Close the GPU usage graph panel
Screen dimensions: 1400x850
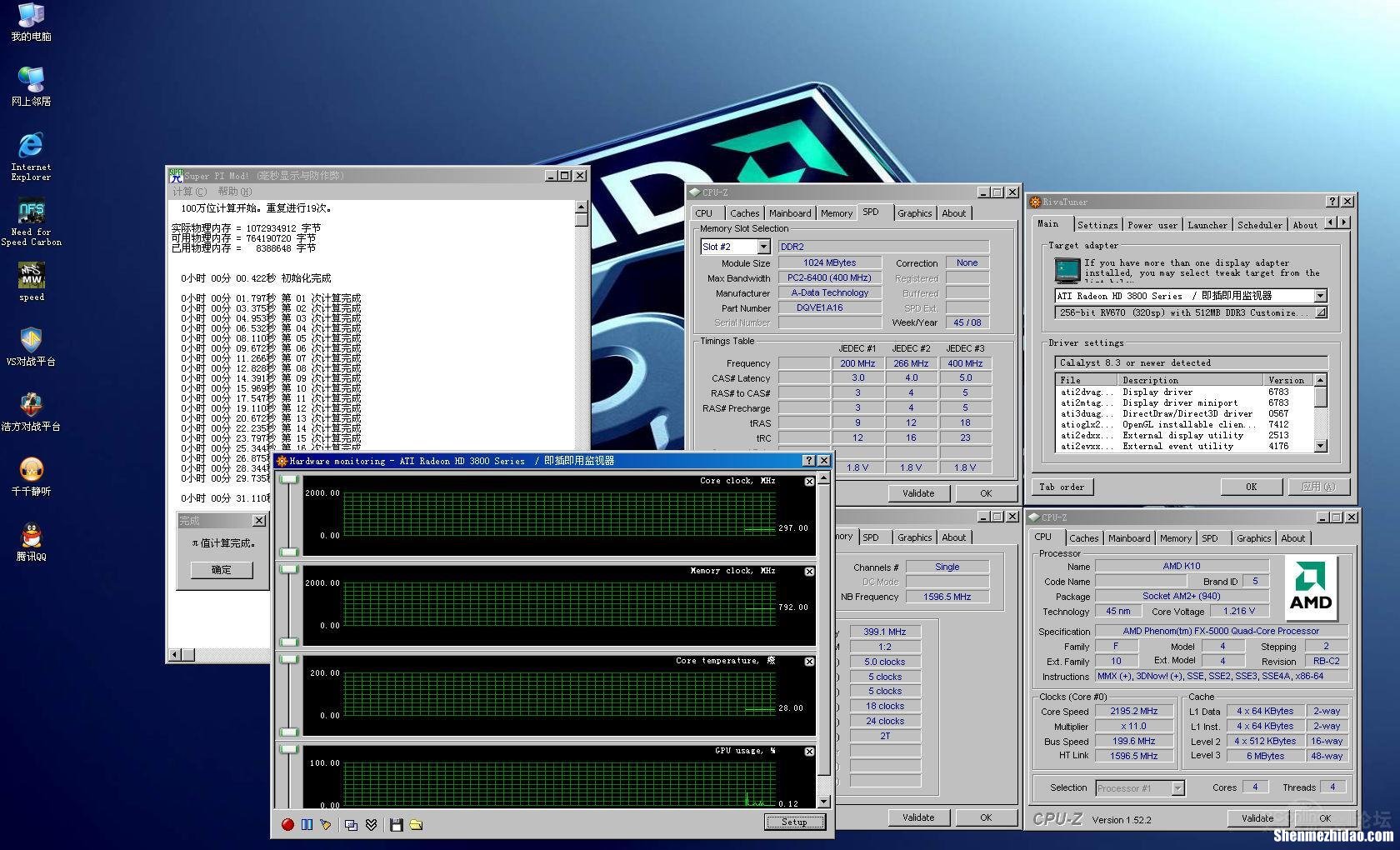[x=809, y=752]
